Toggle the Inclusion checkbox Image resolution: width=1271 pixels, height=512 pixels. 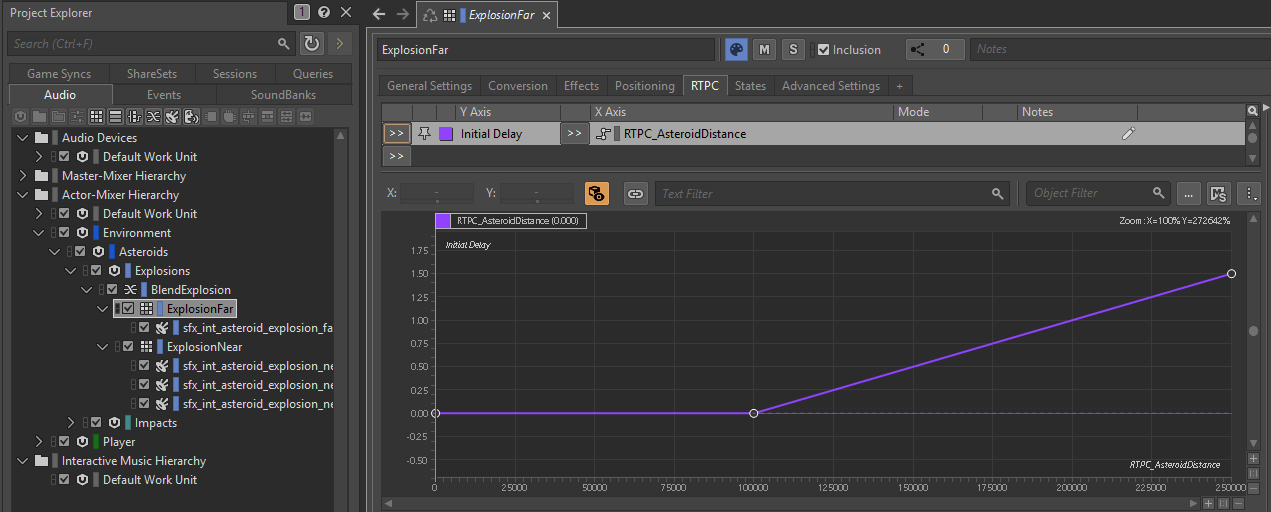click(823, 50)
